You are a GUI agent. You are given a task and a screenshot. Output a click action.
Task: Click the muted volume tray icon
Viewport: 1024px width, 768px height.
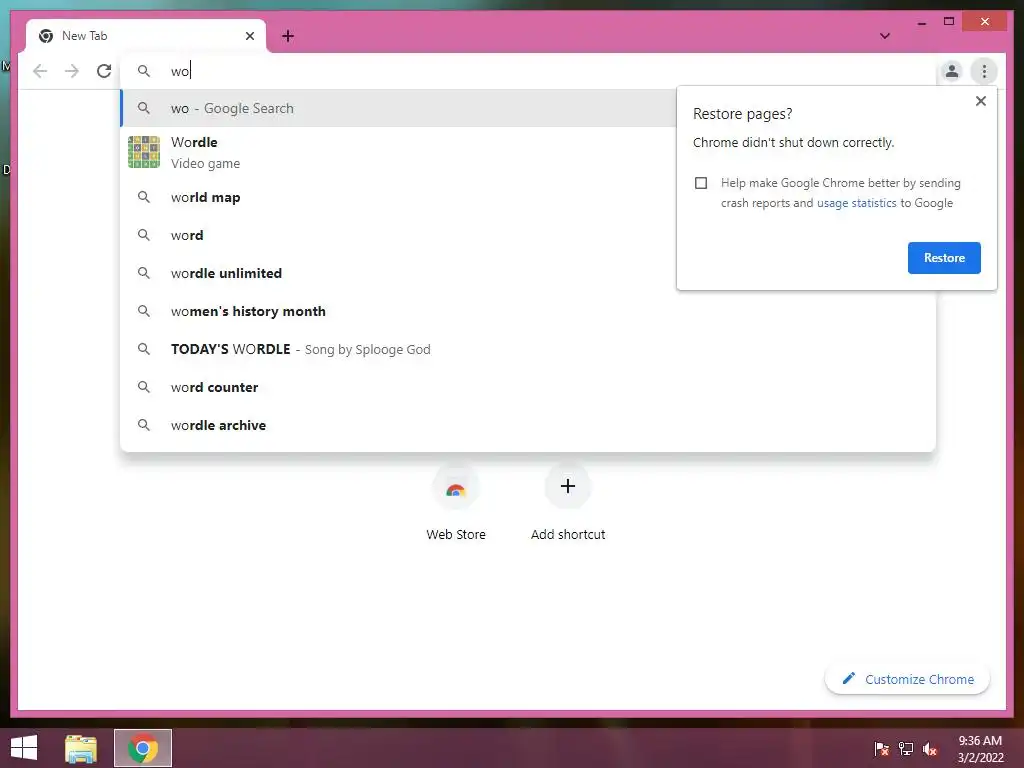[x=930, y=749]
